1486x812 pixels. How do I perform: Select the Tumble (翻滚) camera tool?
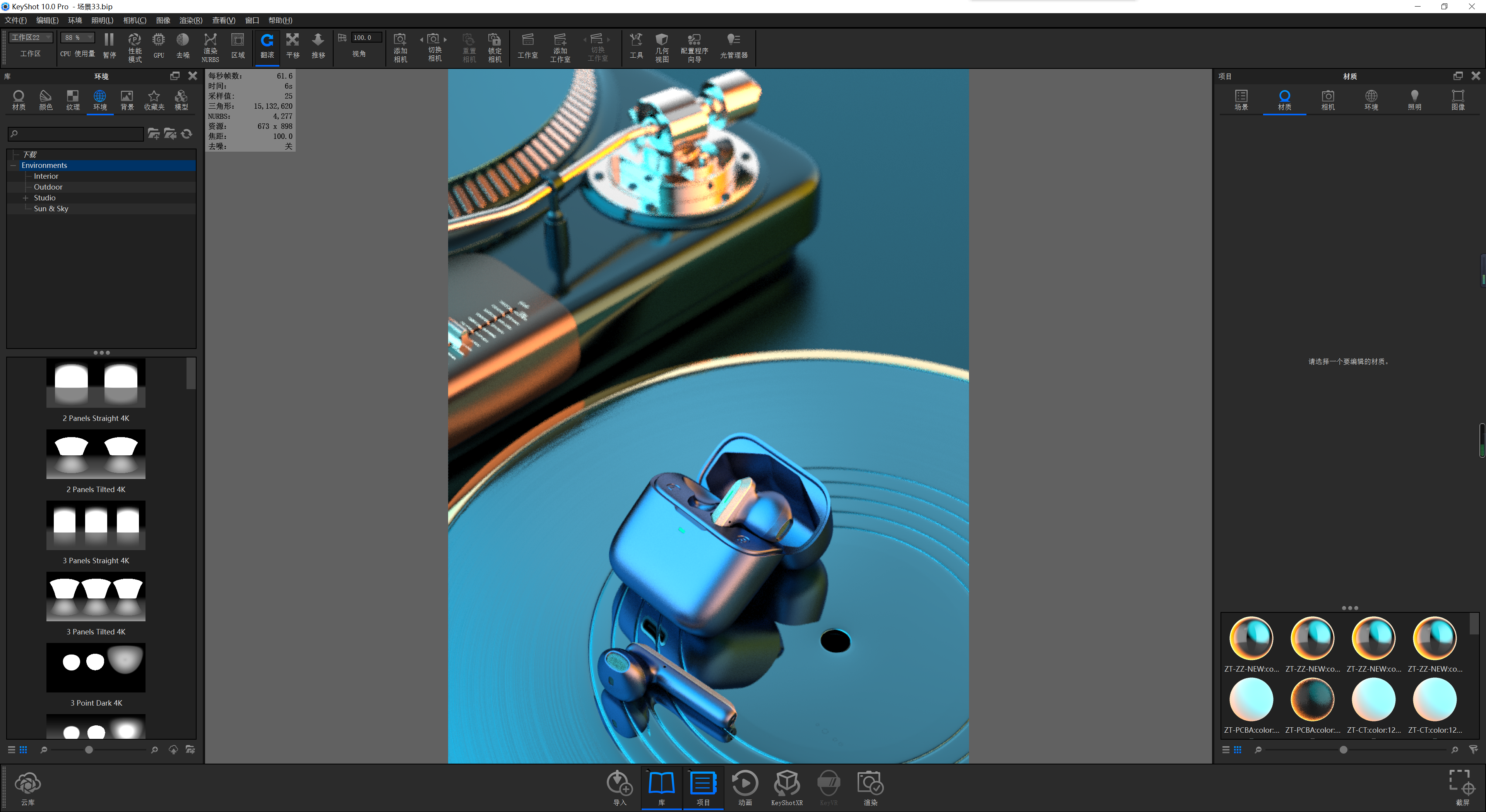[x=267, y=46]
